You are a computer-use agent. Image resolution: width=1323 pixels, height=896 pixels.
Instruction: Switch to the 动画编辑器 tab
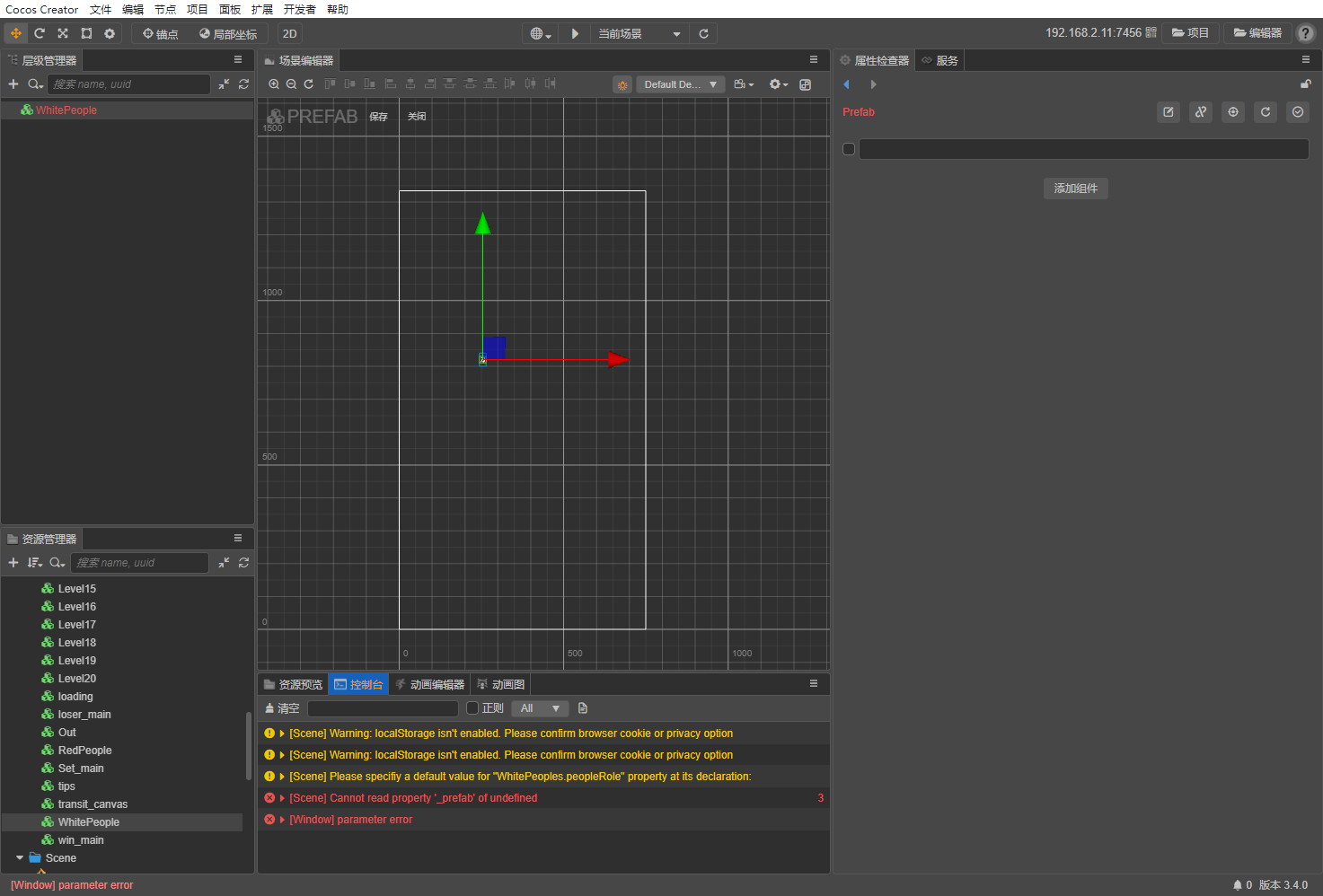[x=429, y=684]
